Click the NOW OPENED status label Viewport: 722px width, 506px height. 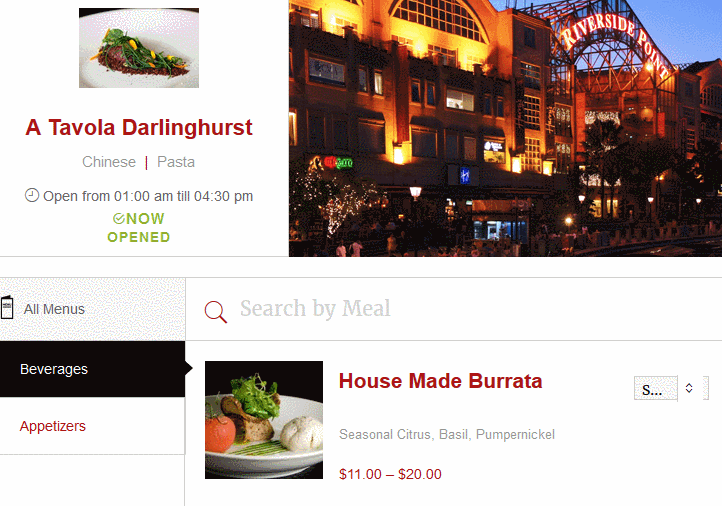pyautogui.click(x=139, y=228)
